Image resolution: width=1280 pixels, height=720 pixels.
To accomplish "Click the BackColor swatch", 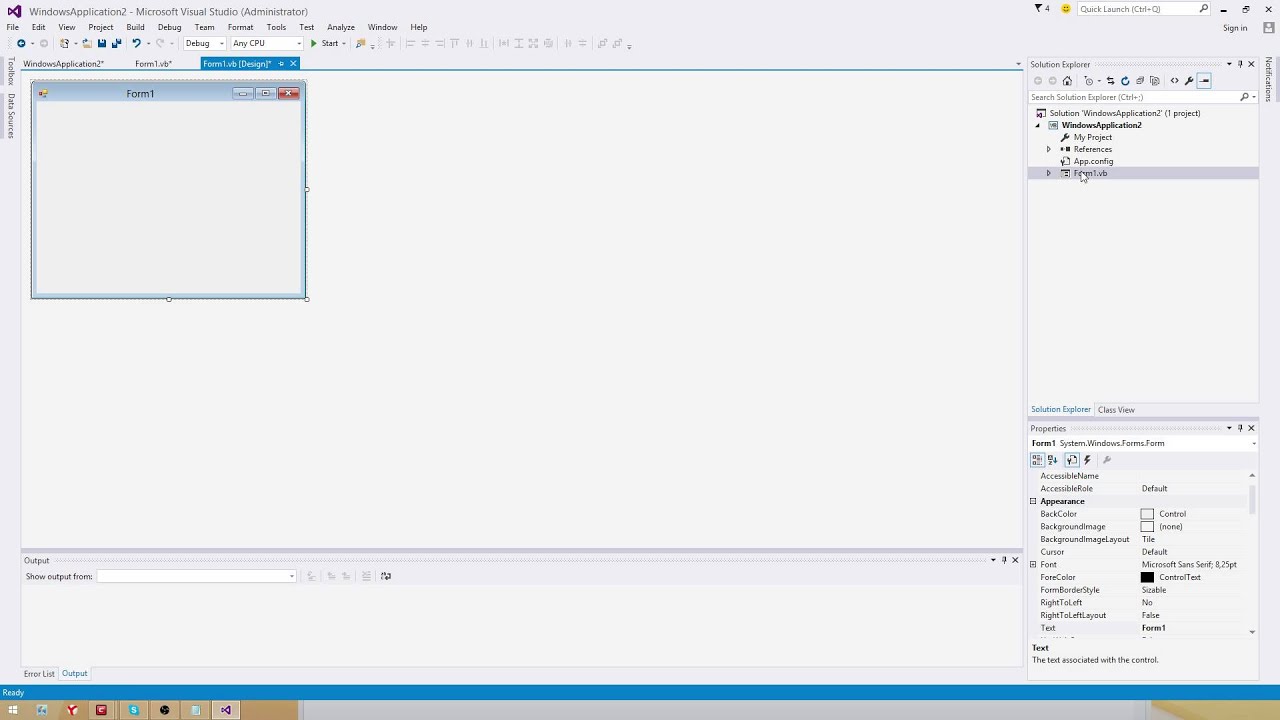I will click(x=1147, y=514).
